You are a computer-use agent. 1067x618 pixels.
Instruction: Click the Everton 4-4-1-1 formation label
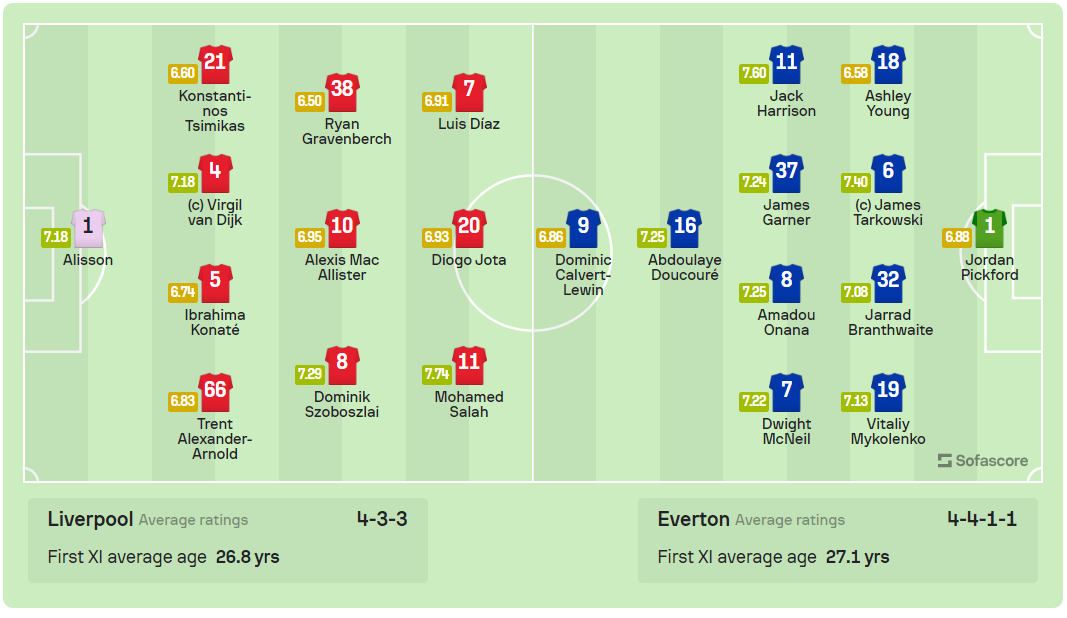pos(982,519)
